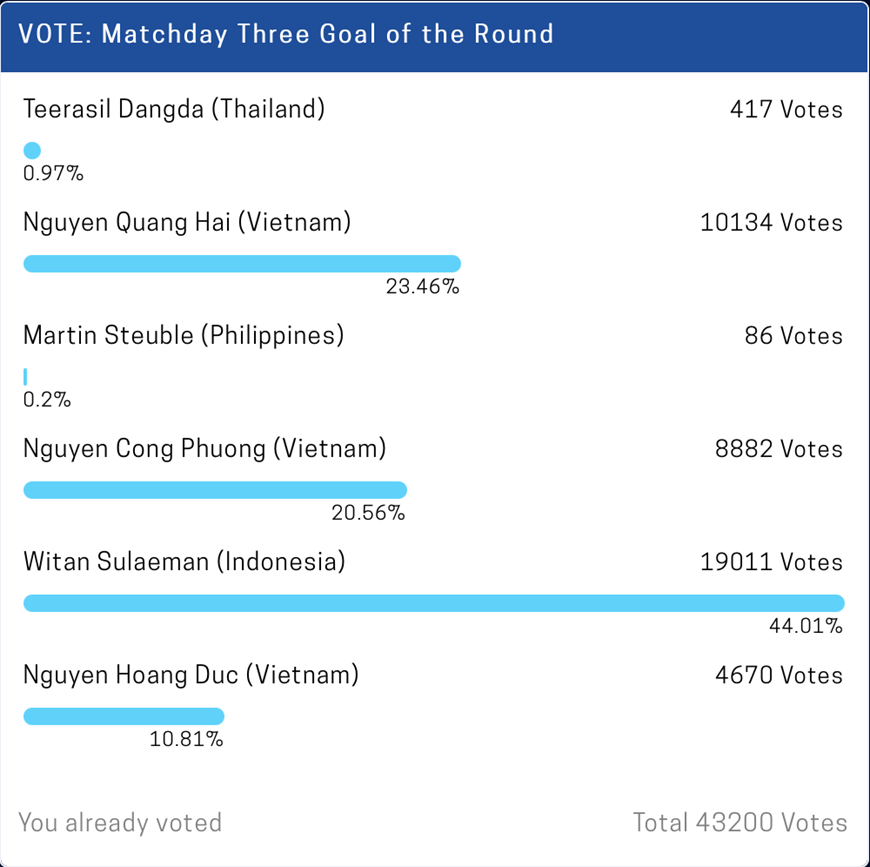Click the 19011 Votes count
This screenshot has height=867, width=870.
click(x=771, y=562)
